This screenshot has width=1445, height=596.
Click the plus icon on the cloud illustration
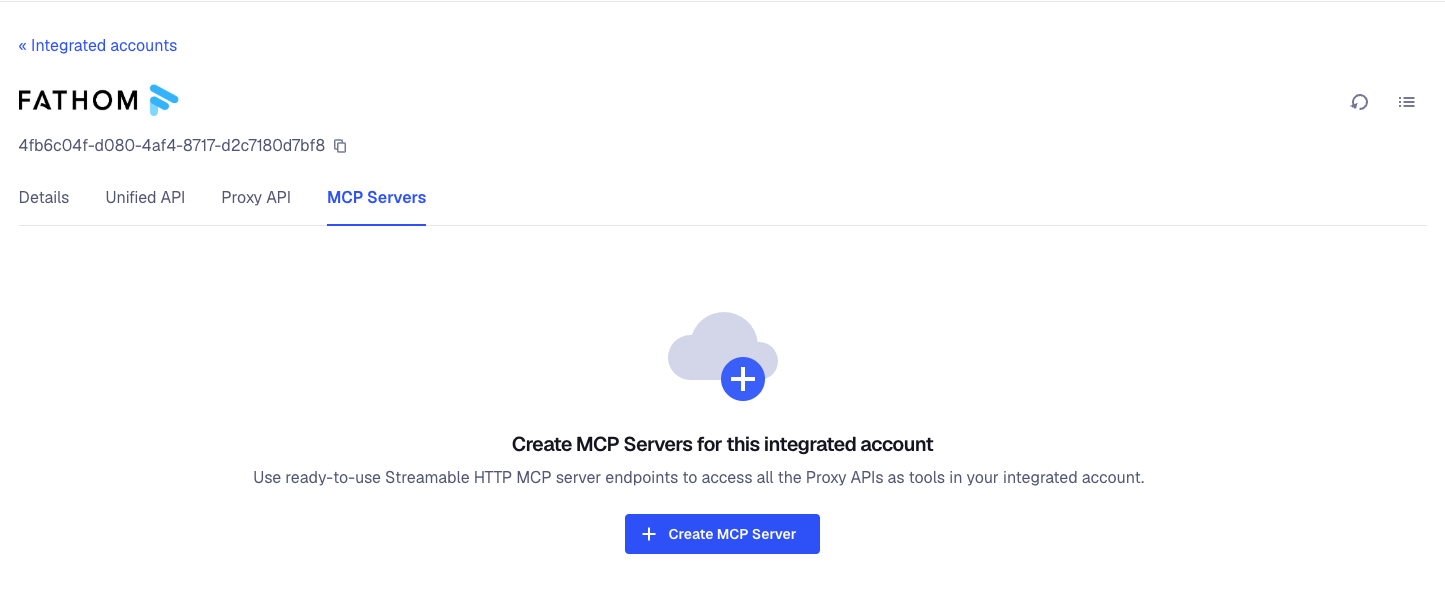tap(742, 378)
